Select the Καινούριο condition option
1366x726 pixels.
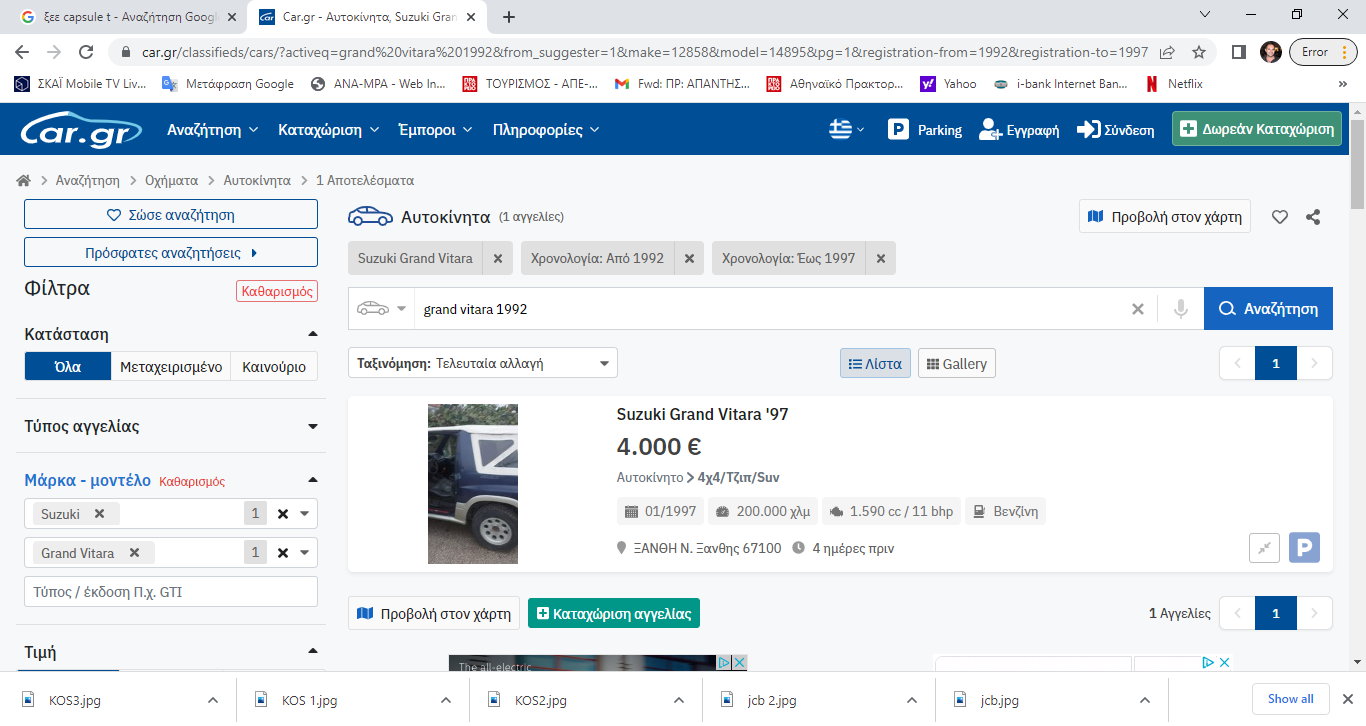pos(274,367)
